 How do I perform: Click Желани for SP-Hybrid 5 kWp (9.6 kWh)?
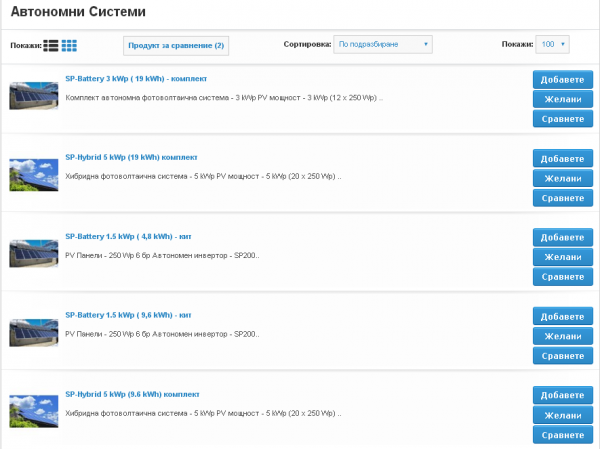[562, 415]
